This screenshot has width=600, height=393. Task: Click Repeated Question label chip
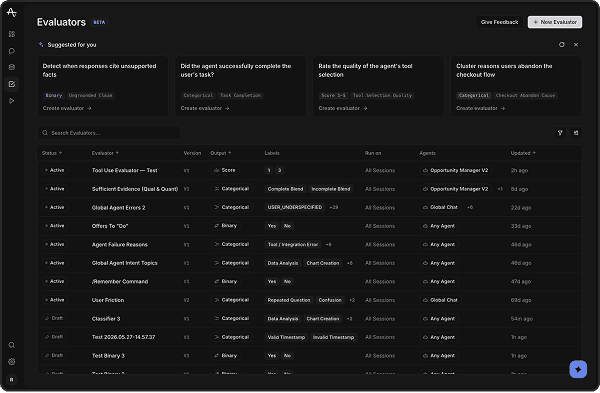click(x=289, y=300)
